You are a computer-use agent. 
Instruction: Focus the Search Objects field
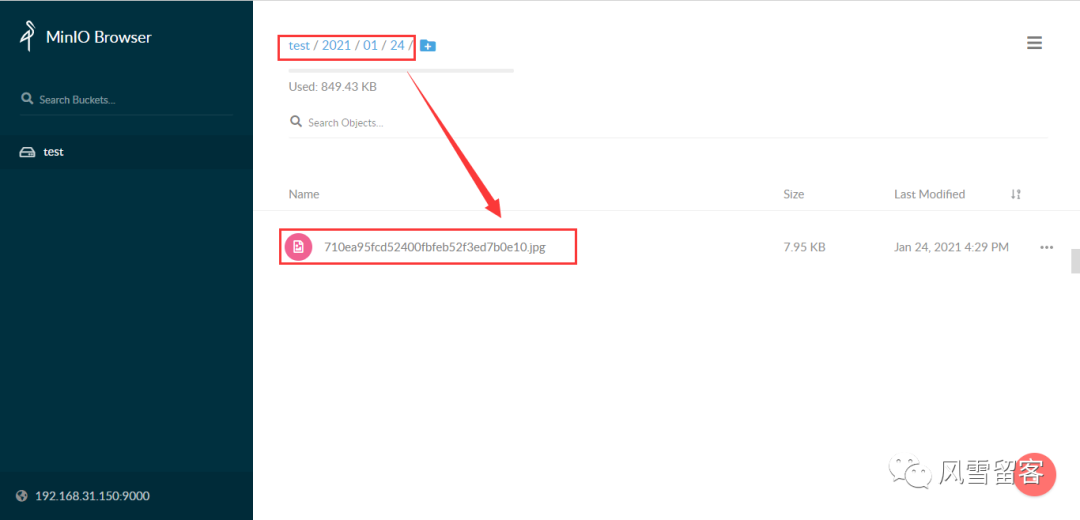click(667, 123)
